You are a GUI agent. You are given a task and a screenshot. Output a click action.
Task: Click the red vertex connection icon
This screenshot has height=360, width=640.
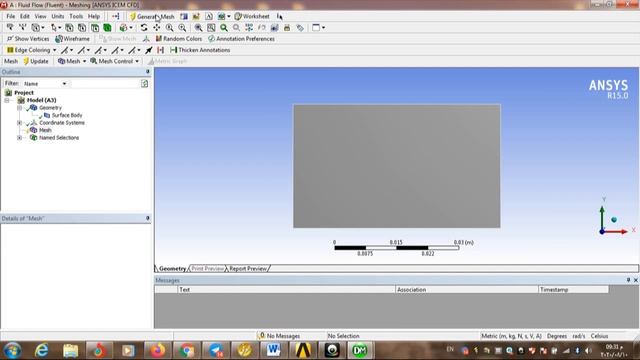160,50
